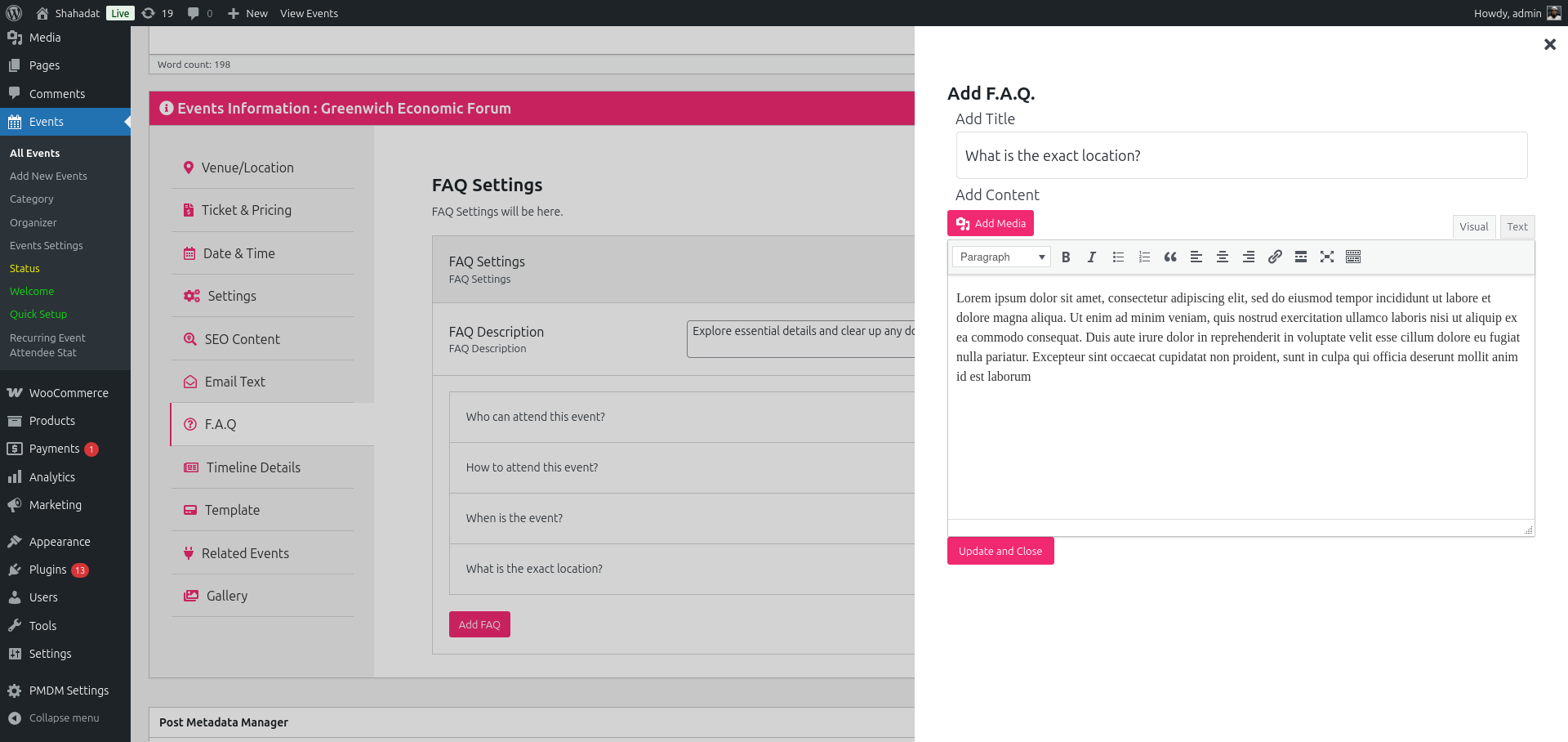Insert or edit link
1568x742 pixels.
(x=1275, y=257)
